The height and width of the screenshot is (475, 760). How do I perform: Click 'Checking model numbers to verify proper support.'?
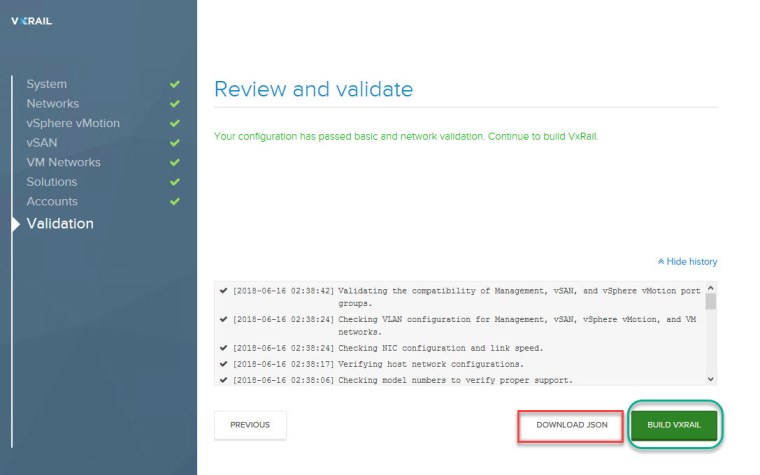click(x=455, y=380)
